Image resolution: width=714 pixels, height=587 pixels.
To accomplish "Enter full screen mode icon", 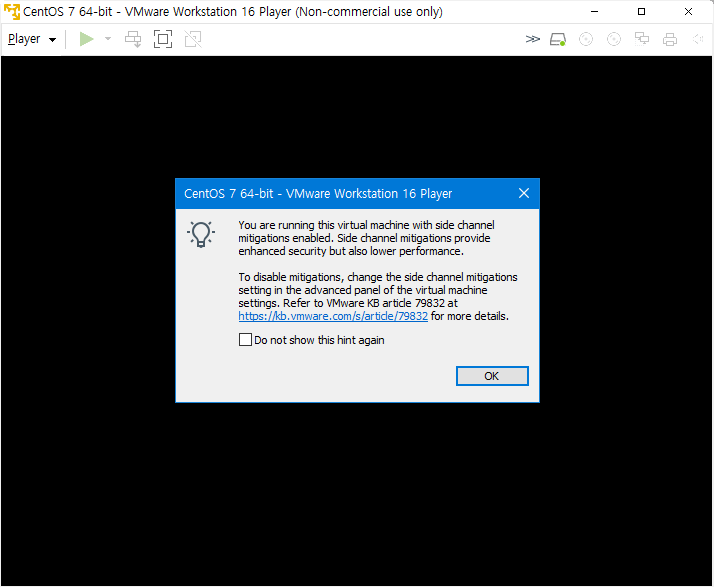I will coord(163,39).
